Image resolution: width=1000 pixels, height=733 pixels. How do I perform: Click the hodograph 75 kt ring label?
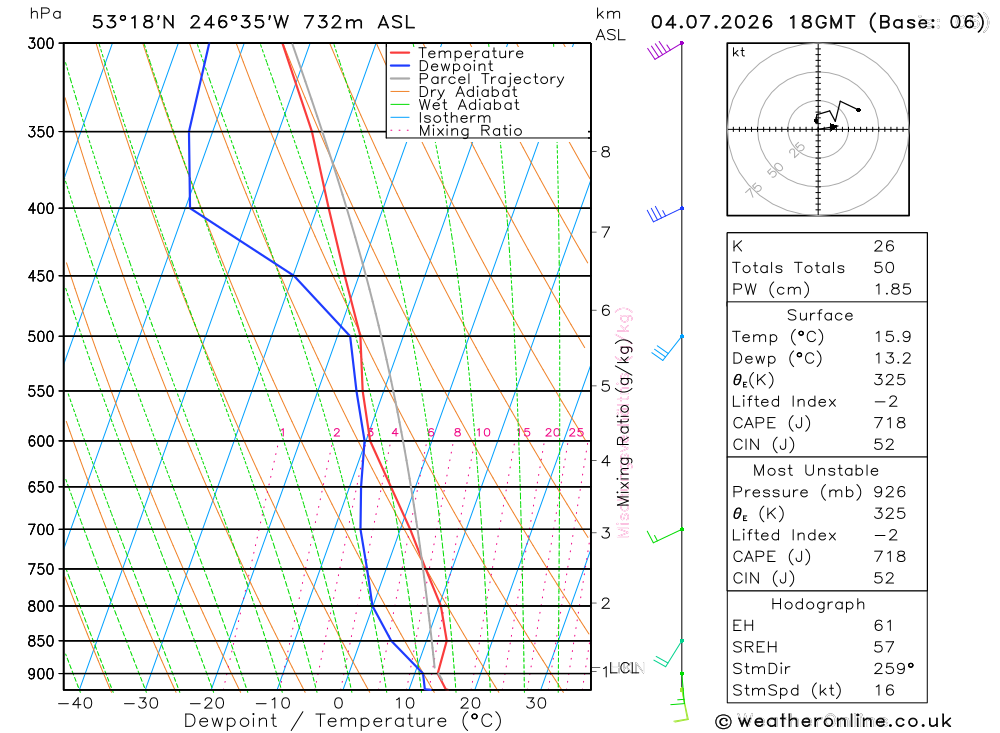coord(754,190)
